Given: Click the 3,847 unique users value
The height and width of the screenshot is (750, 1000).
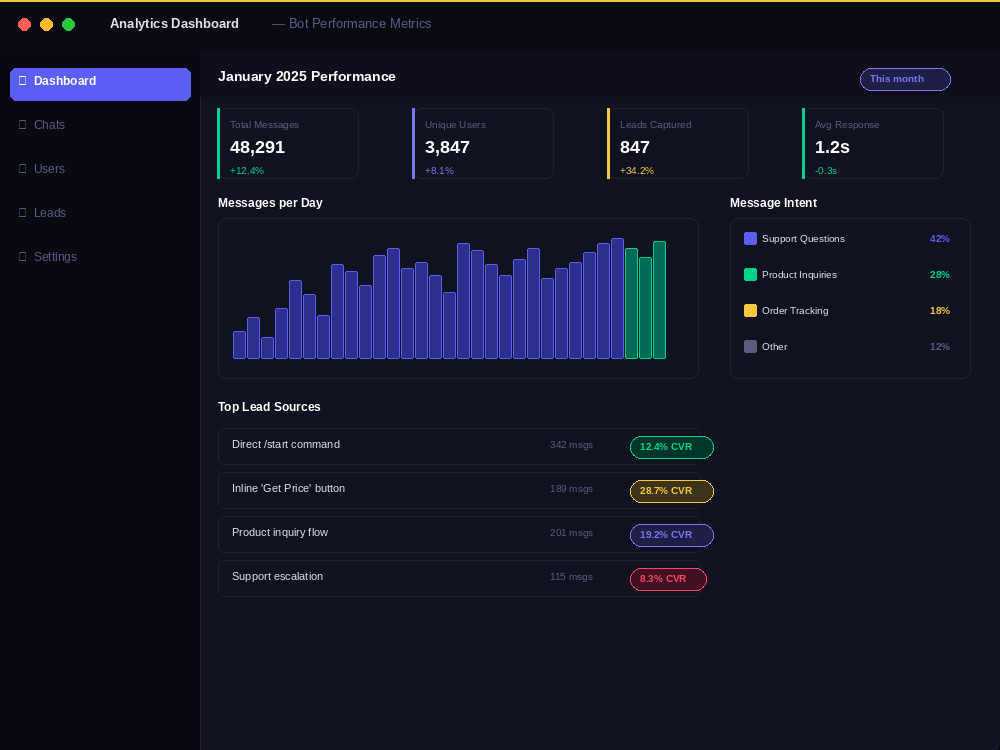Looking at the screenshot, I should point(447,147).
